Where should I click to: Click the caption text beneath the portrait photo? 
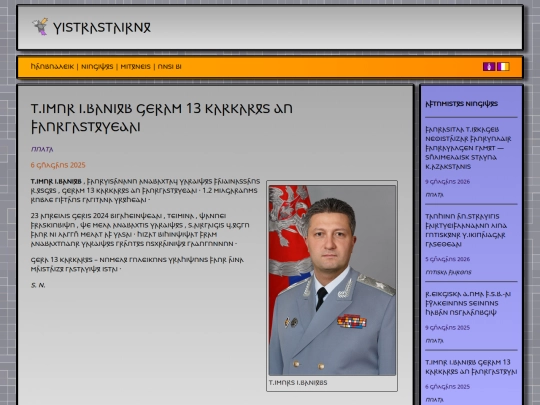pyautogui.click(x=298, y=383)
